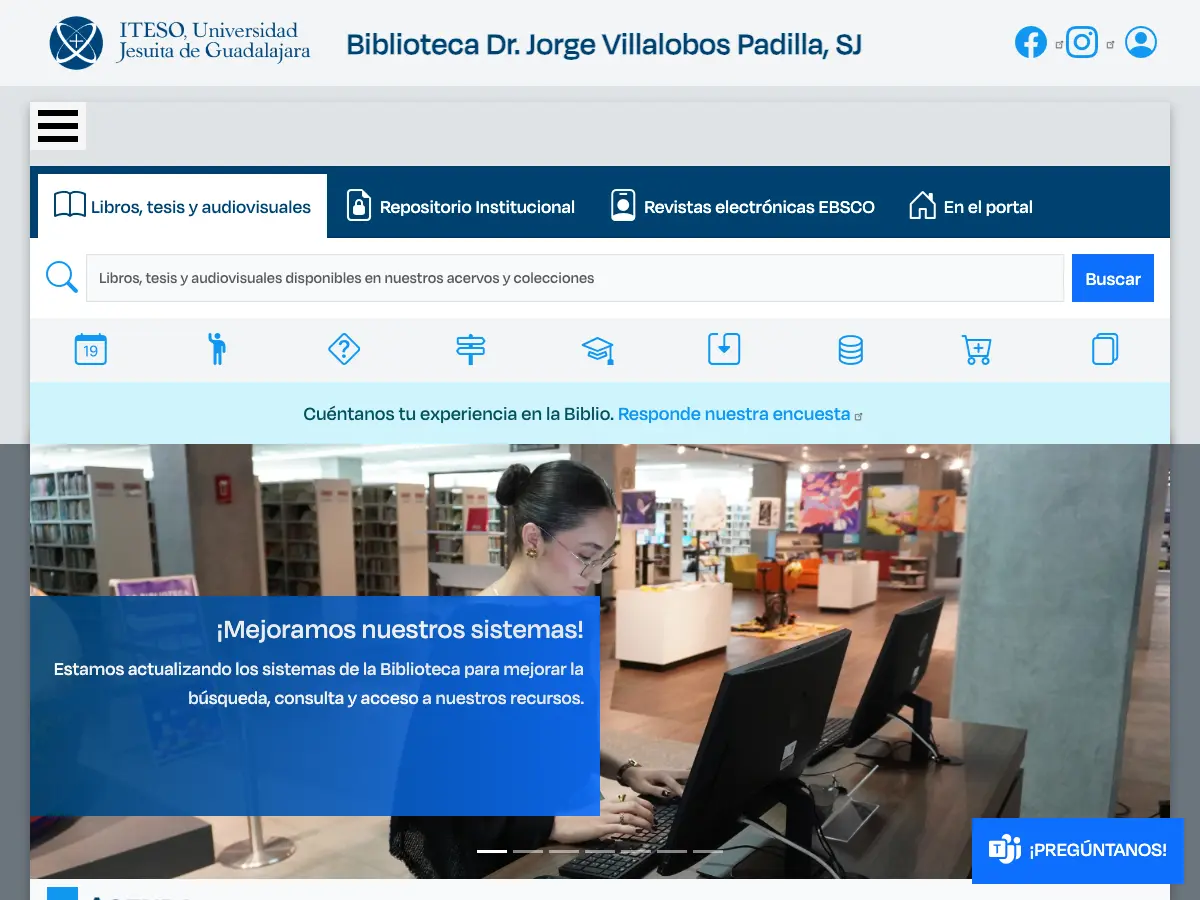Click the person figure icon
The image size is (1200, 900).
(217, 349)
